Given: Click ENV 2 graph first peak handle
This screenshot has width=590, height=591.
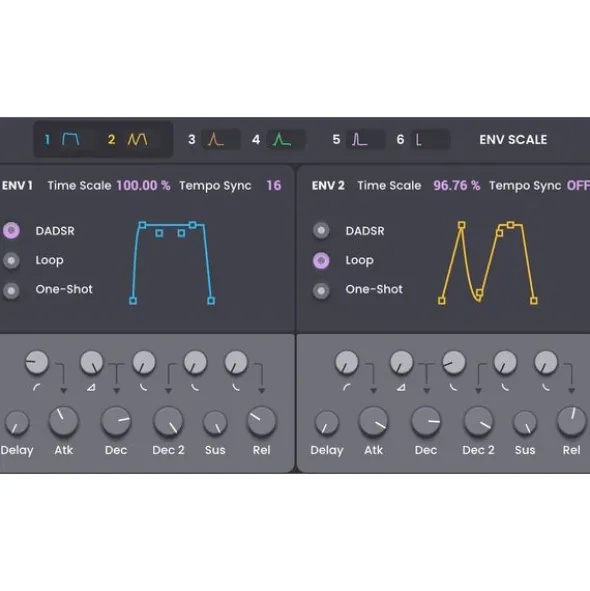Looking at the screenshot, I should pyautogui.click(x=461, y=225).
